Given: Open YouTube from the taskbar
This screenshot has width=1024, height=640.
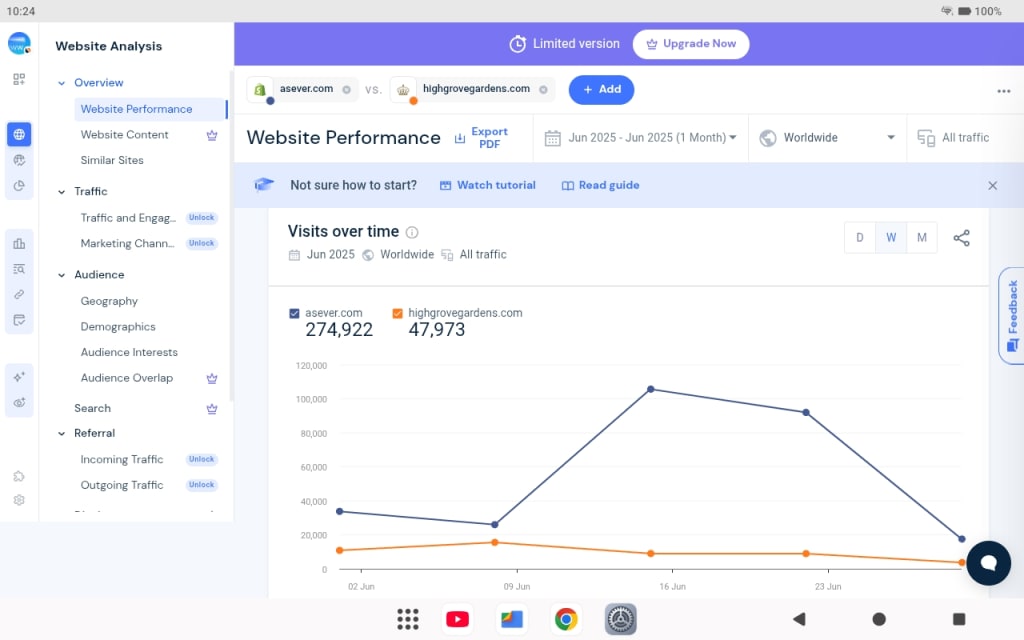Looking at the screenshot, I should pos(457,618).
